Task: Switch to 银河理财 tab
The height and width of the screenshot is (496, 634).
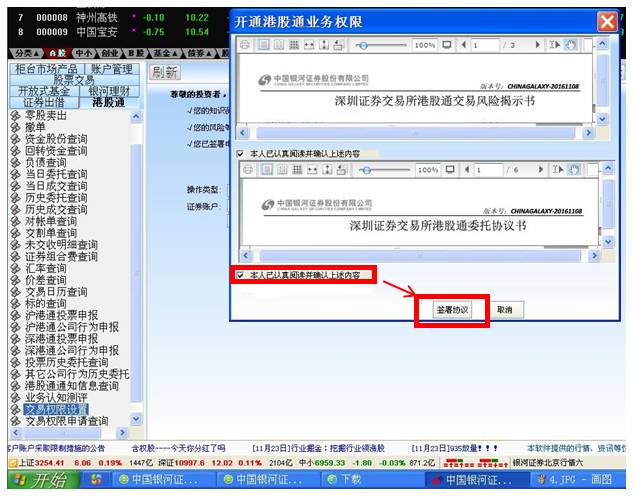Action: click(x=109, y=91)
